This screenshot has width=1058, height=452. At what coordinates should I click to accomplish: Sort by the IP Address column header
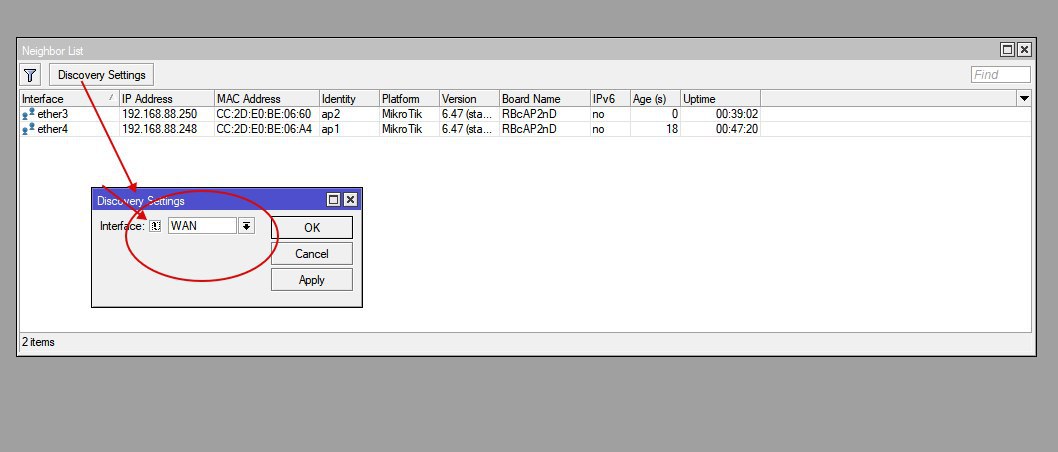[x=167, y=98]
